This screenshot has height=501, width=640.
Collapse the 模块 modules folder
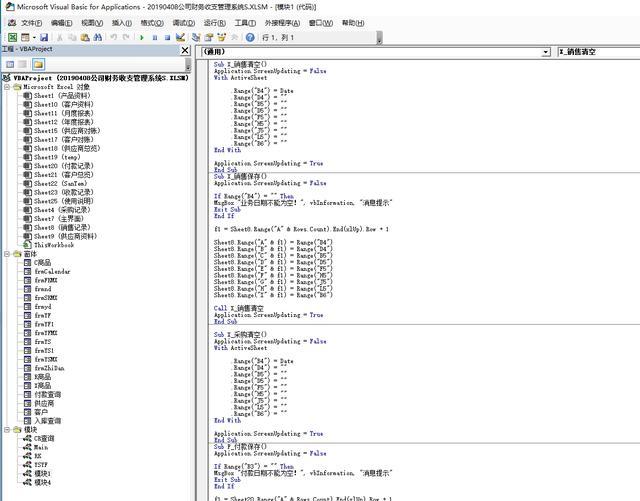(x=9, y=429)
